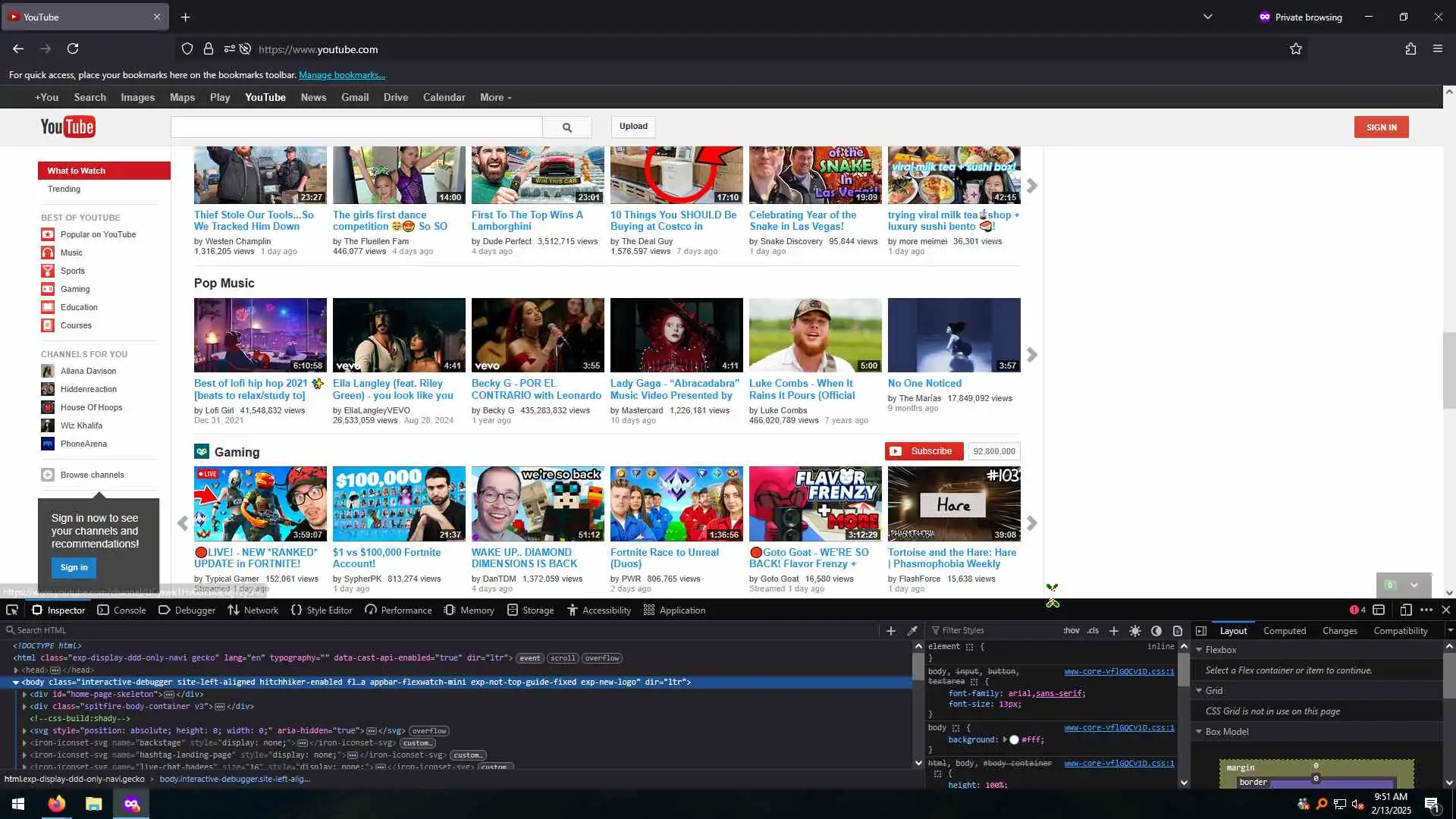Bookmark page with star icon
Screen dimensions: 1456x819
point(1296,49)
